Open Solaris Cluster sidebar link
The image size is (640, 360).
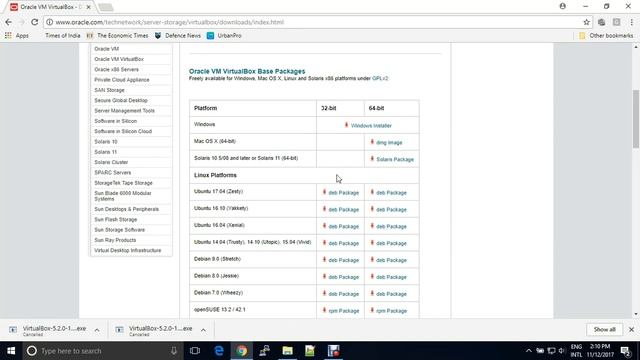click(111, 162)
